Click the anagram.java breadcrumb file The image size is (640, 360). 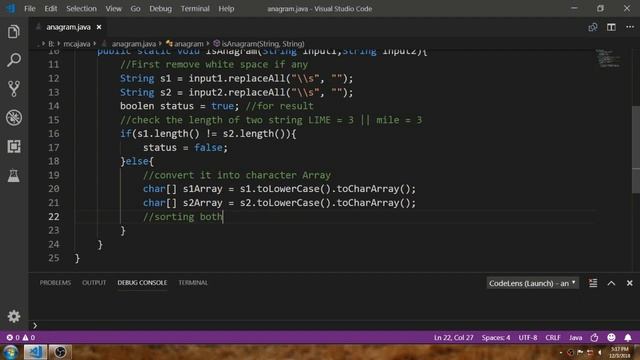[x=133, y=44]
